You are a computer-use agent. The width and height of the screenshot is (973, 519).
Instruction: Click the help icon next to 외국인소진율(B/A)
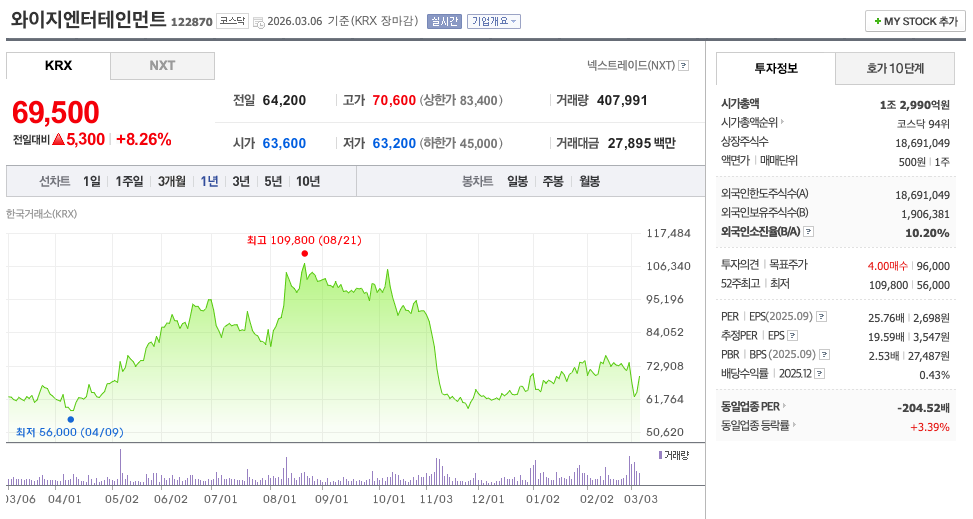(809, 232)
